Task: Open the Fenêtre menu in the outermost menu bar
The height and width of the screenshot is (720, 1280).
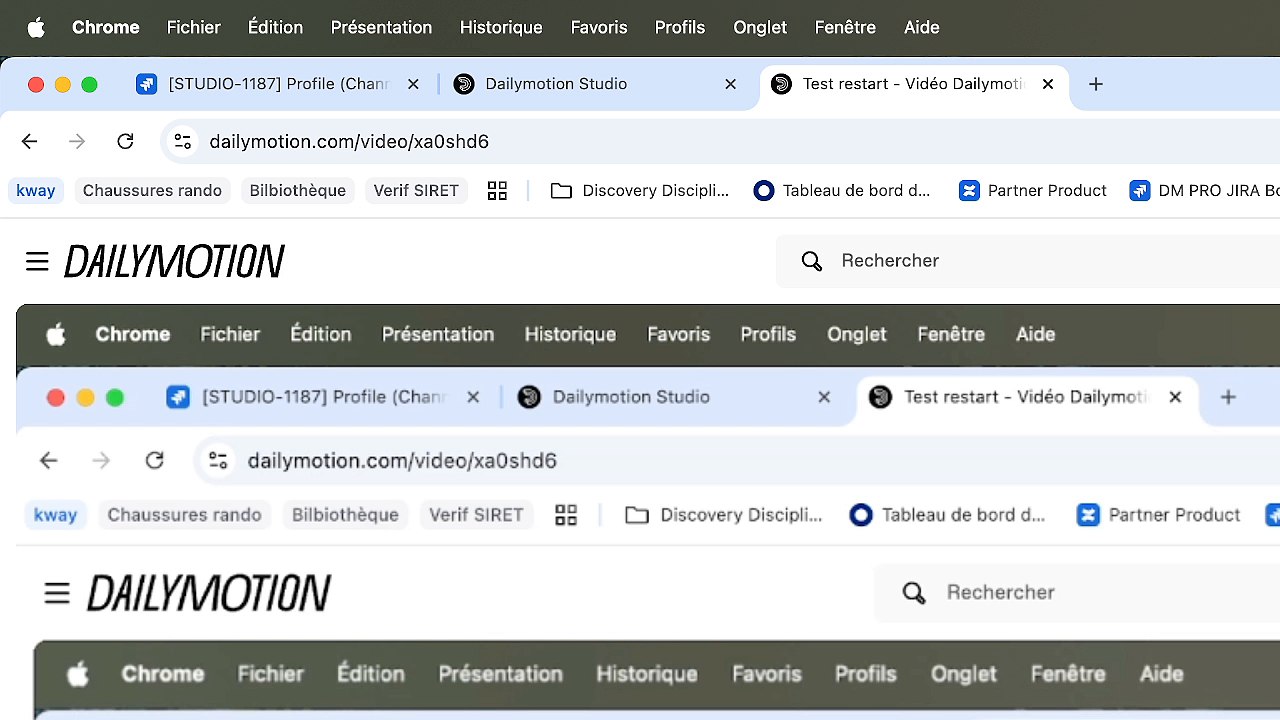Action: [845, 28]
